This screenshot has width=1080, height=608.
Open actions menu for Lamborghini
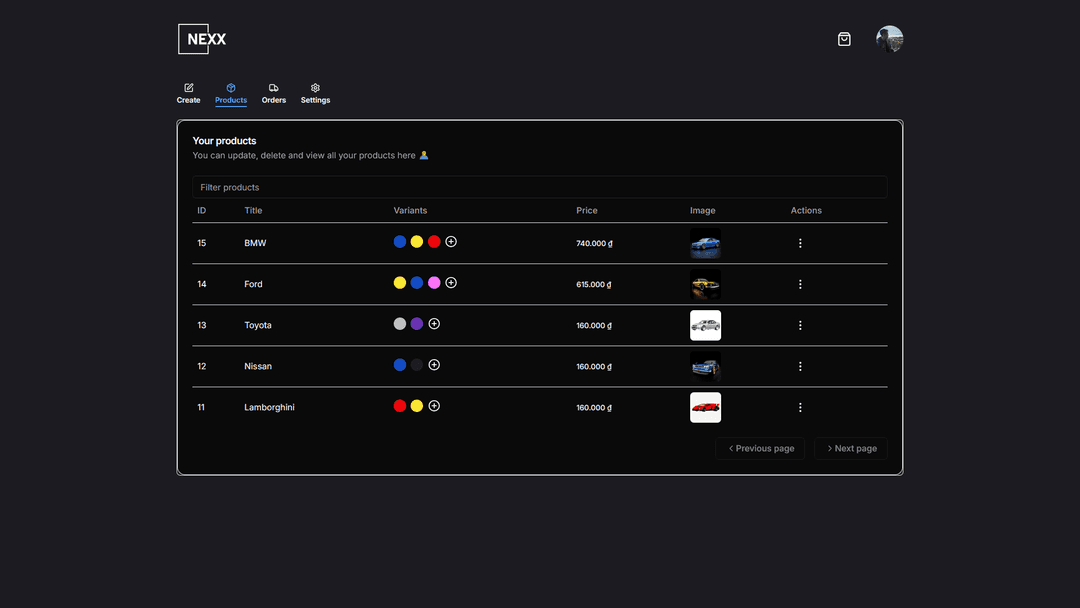click(x=800, y=408)
